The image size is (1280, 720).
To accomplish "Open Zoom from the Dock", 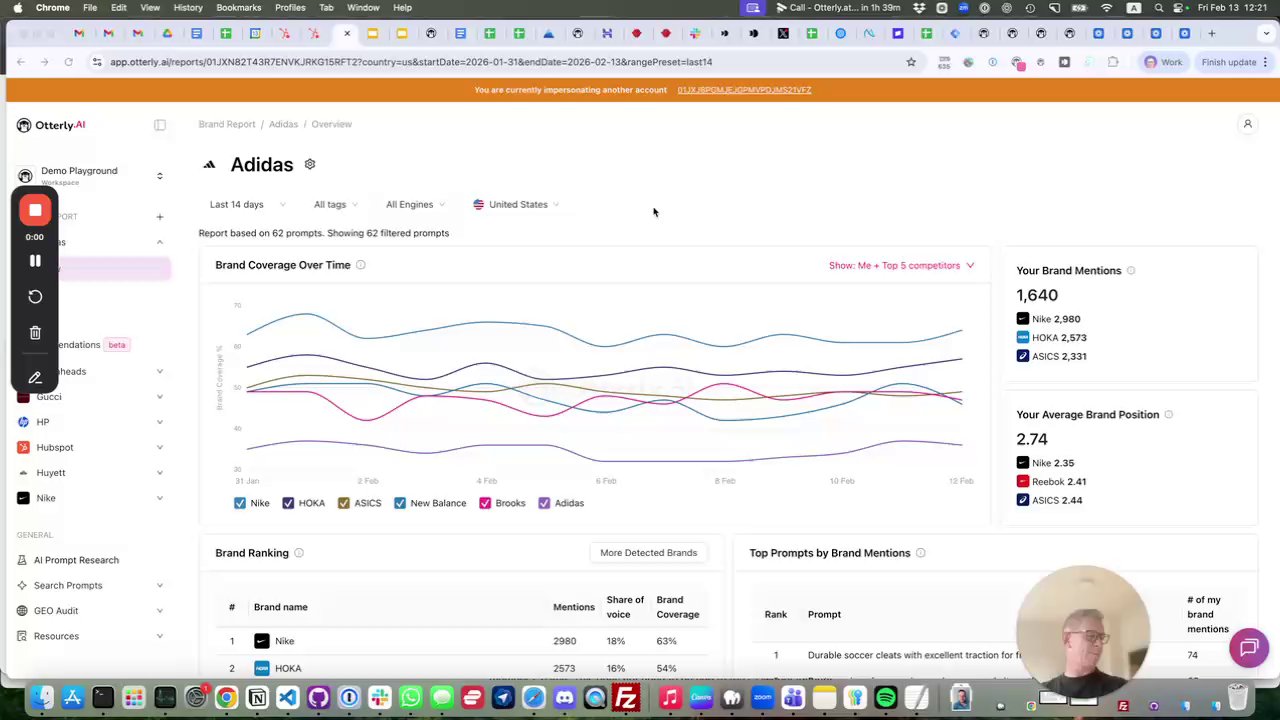I will pyautogui.click(x=762, y=697).
